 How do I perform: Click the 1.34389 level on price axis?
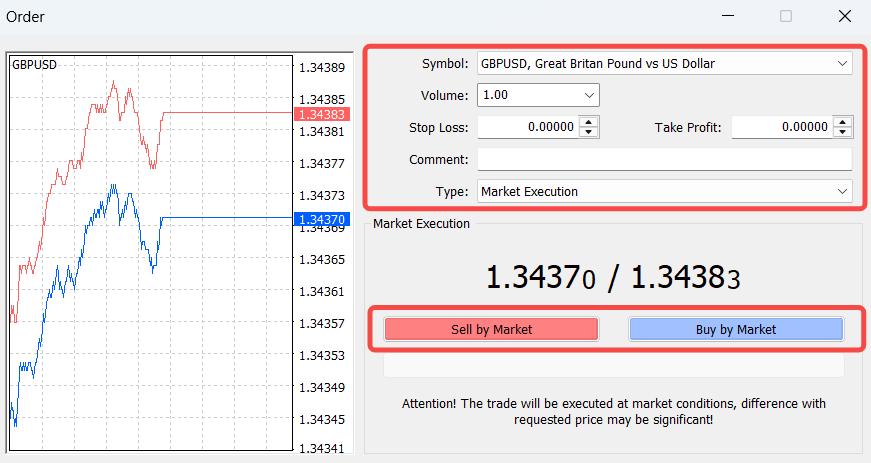(x=321, y=68)
